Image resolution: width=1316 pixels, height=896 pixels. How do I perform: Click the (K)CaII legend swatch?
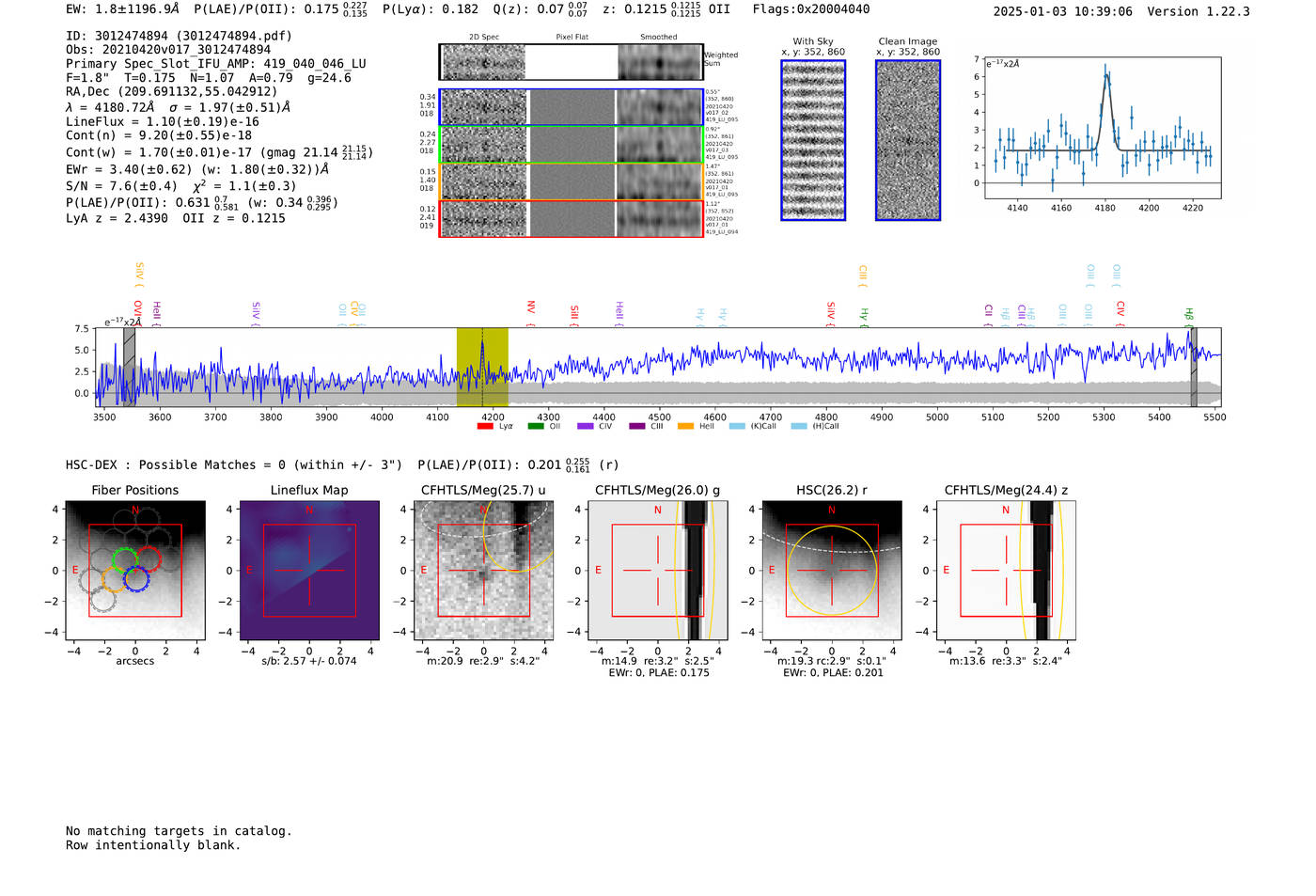pyautogui.click(x=736, y=426)
